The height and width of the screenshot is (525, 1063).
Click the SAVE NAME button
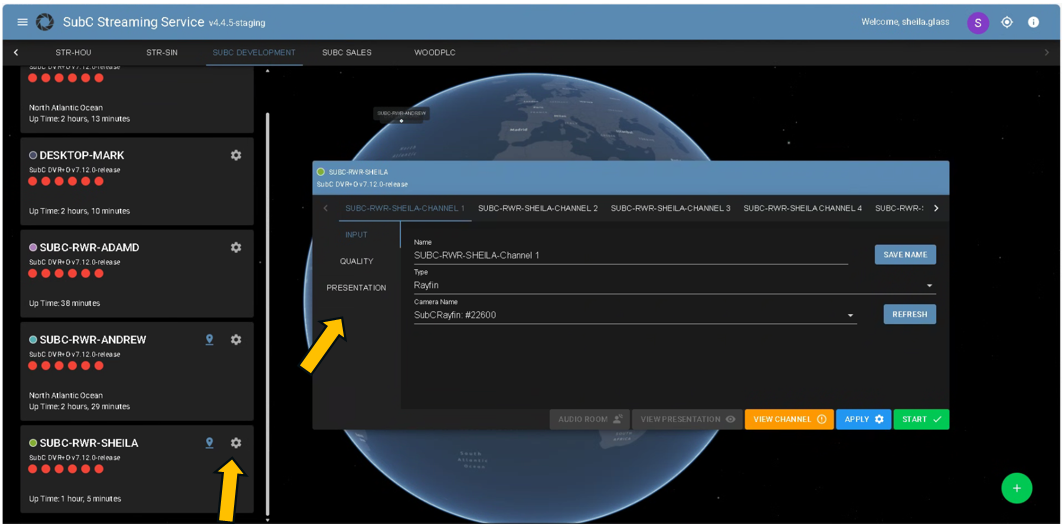905,255
